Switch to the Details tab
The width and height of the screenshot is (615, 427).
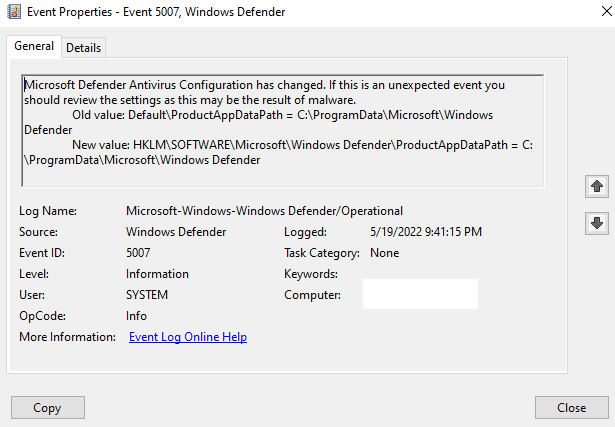click(x=84, y=48)
